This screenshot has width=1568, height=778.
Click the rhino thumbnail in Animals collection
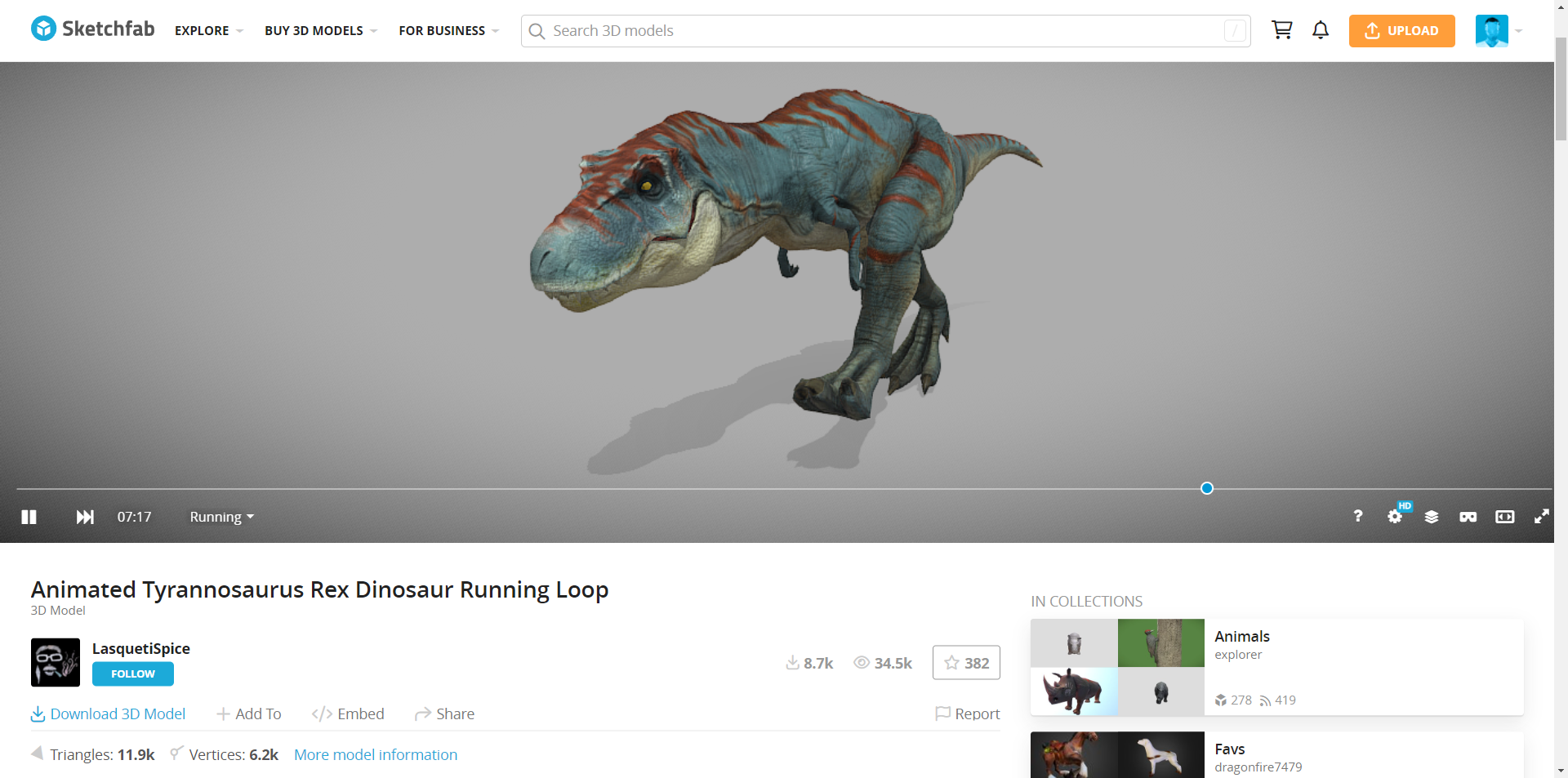(x=1074, y=691)
